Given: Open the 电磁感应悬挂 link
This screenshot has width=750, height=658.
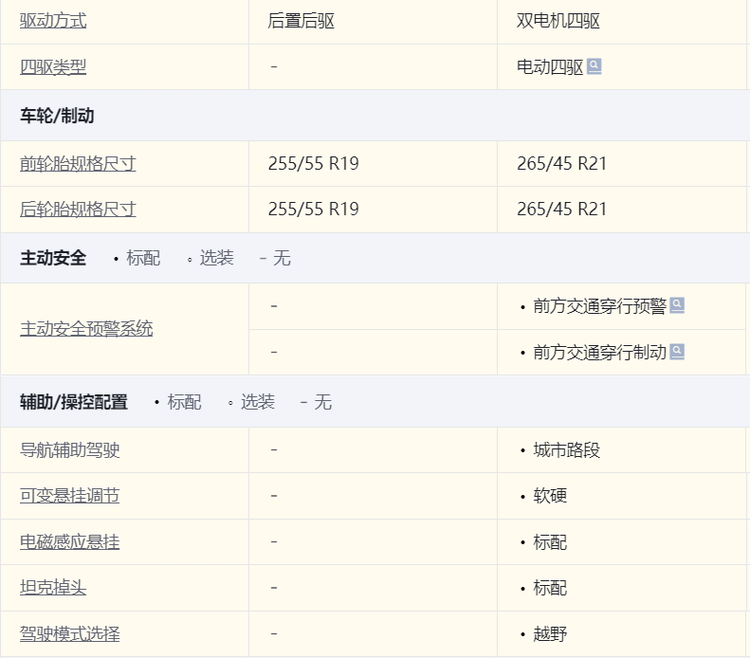Looking at the screenshot, I should tap(70, 542).
